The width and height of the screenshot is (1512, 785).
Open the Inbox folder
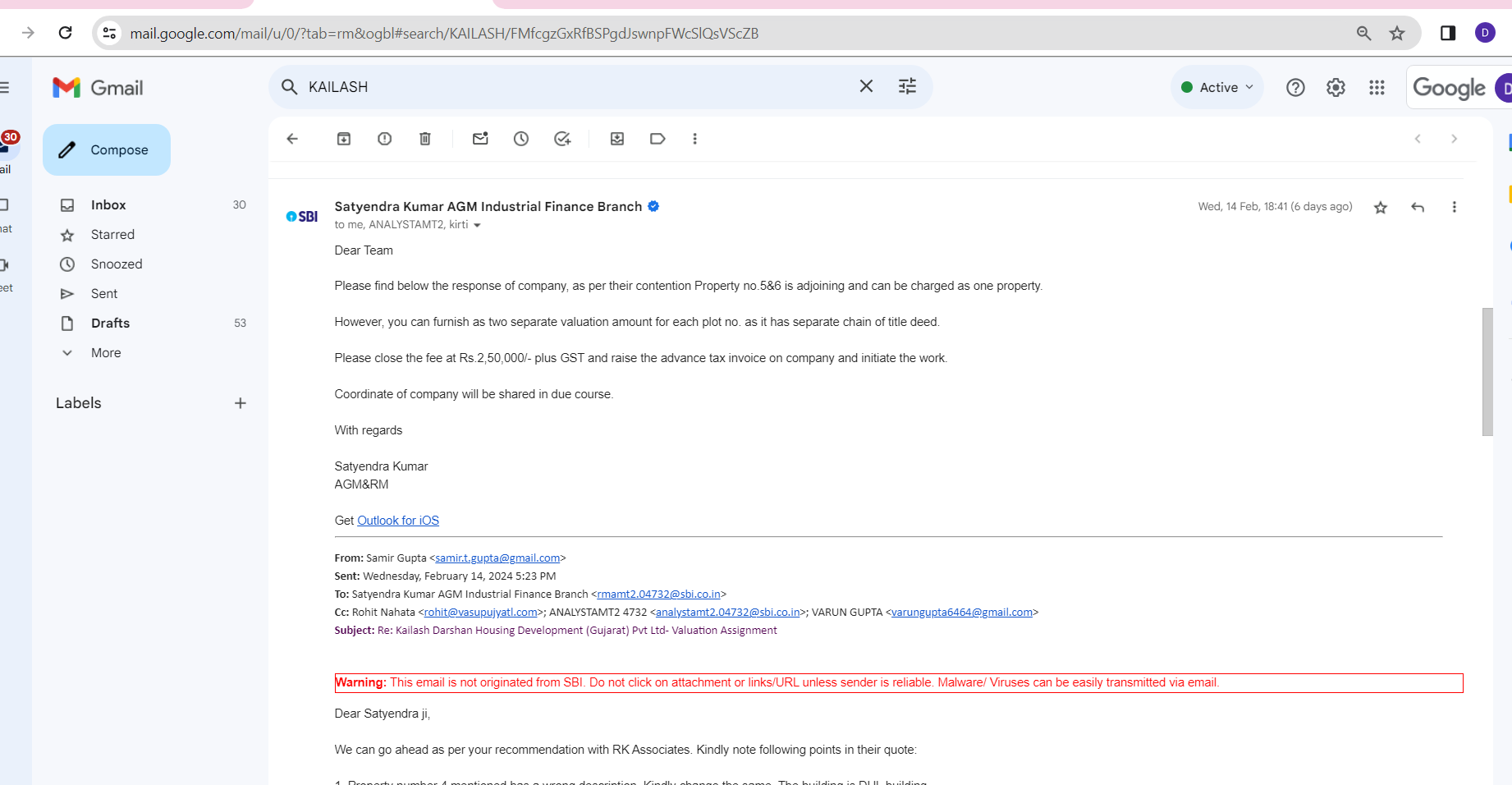(x=108, y=205)
